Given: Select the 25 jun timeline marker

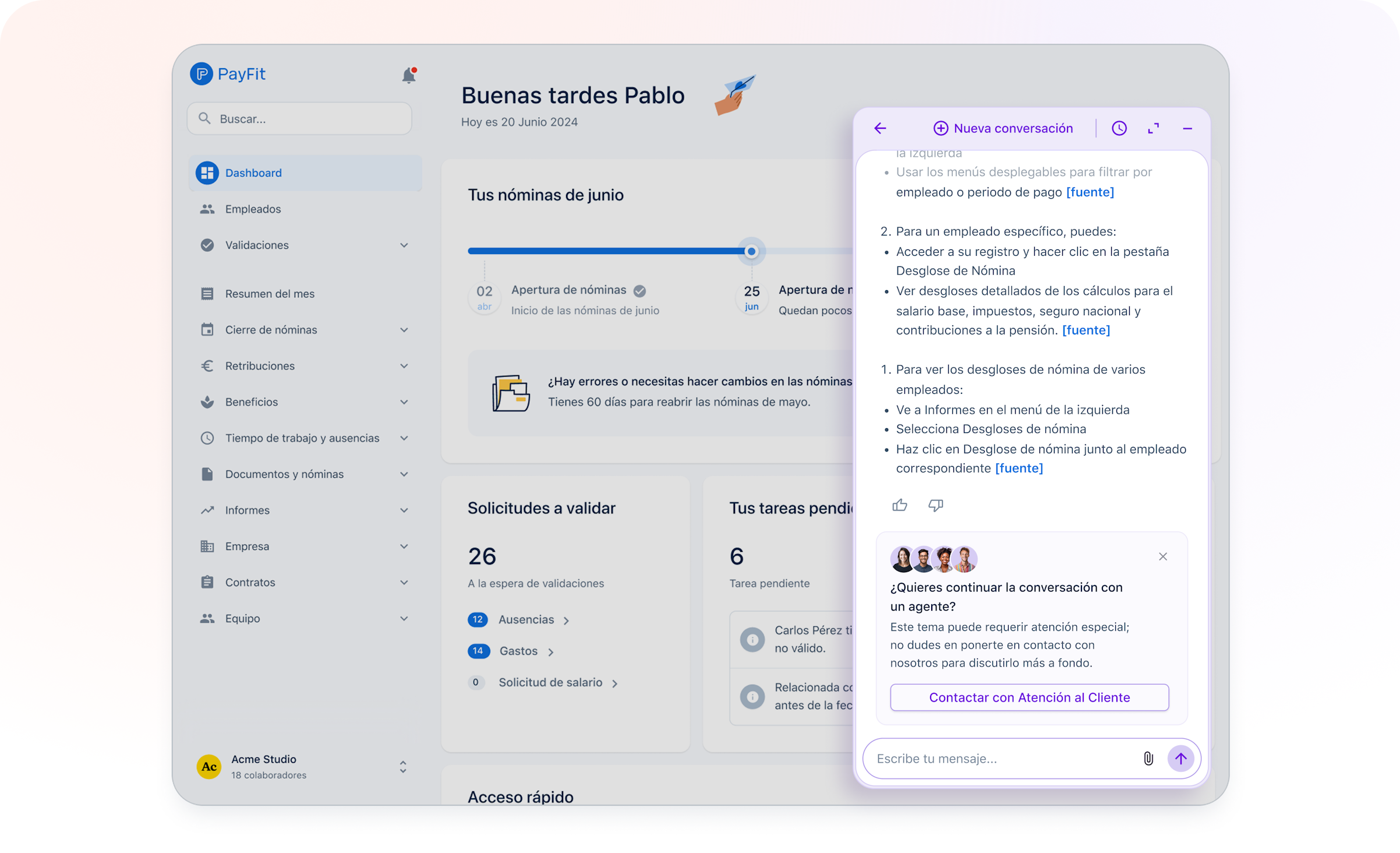Looking at the screenshot, I should tap(752, 298).
